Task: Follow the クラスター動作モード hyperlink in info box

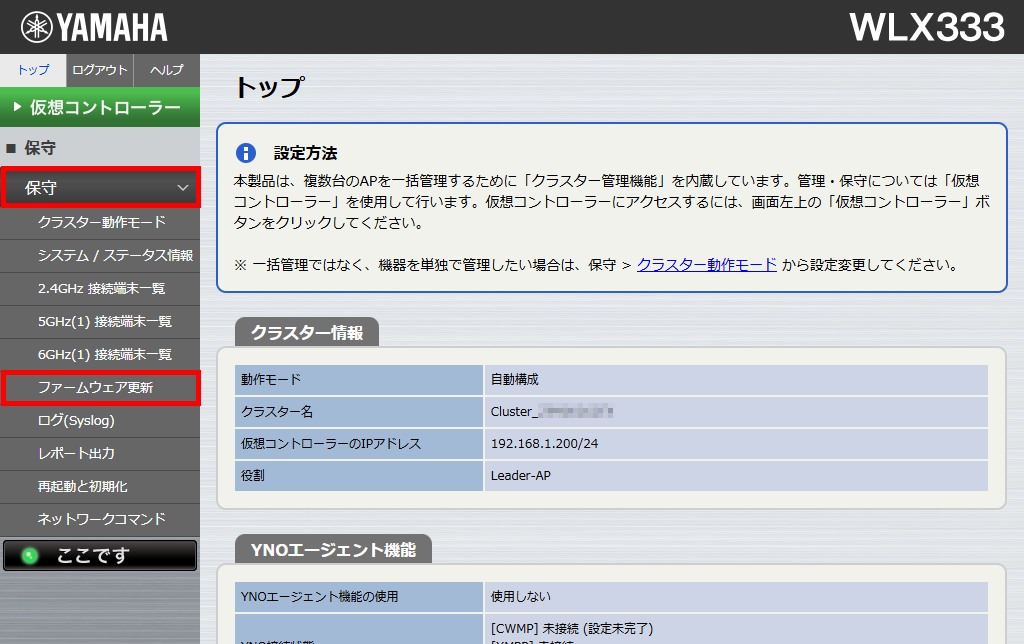Action: (x=707, y=265)
